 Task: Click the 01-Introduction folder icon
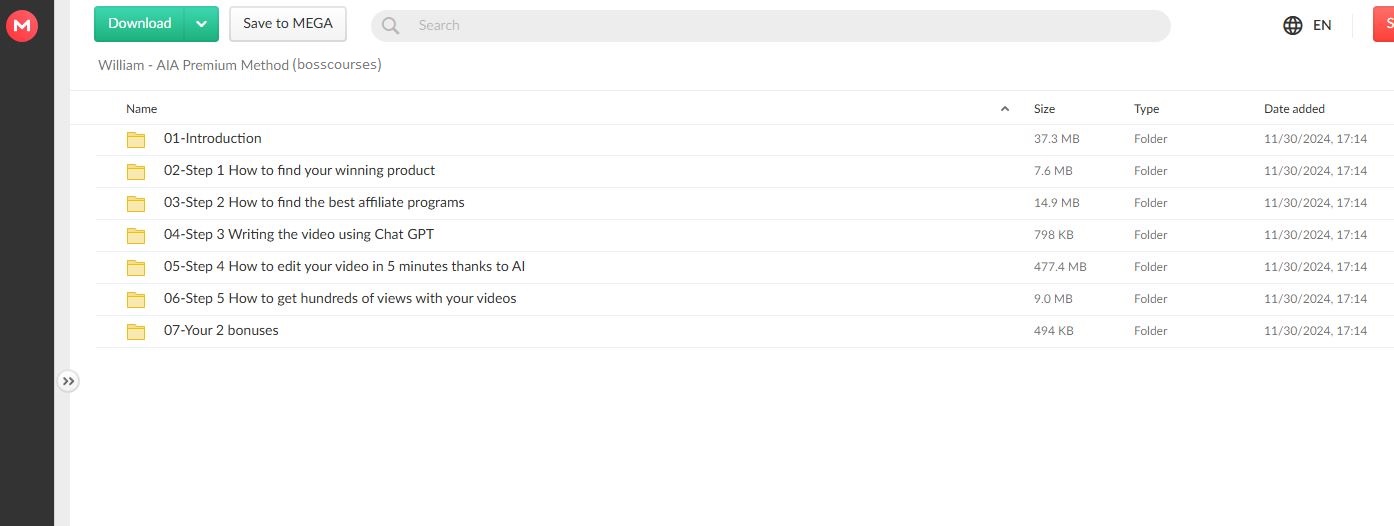tap(136, 140)
